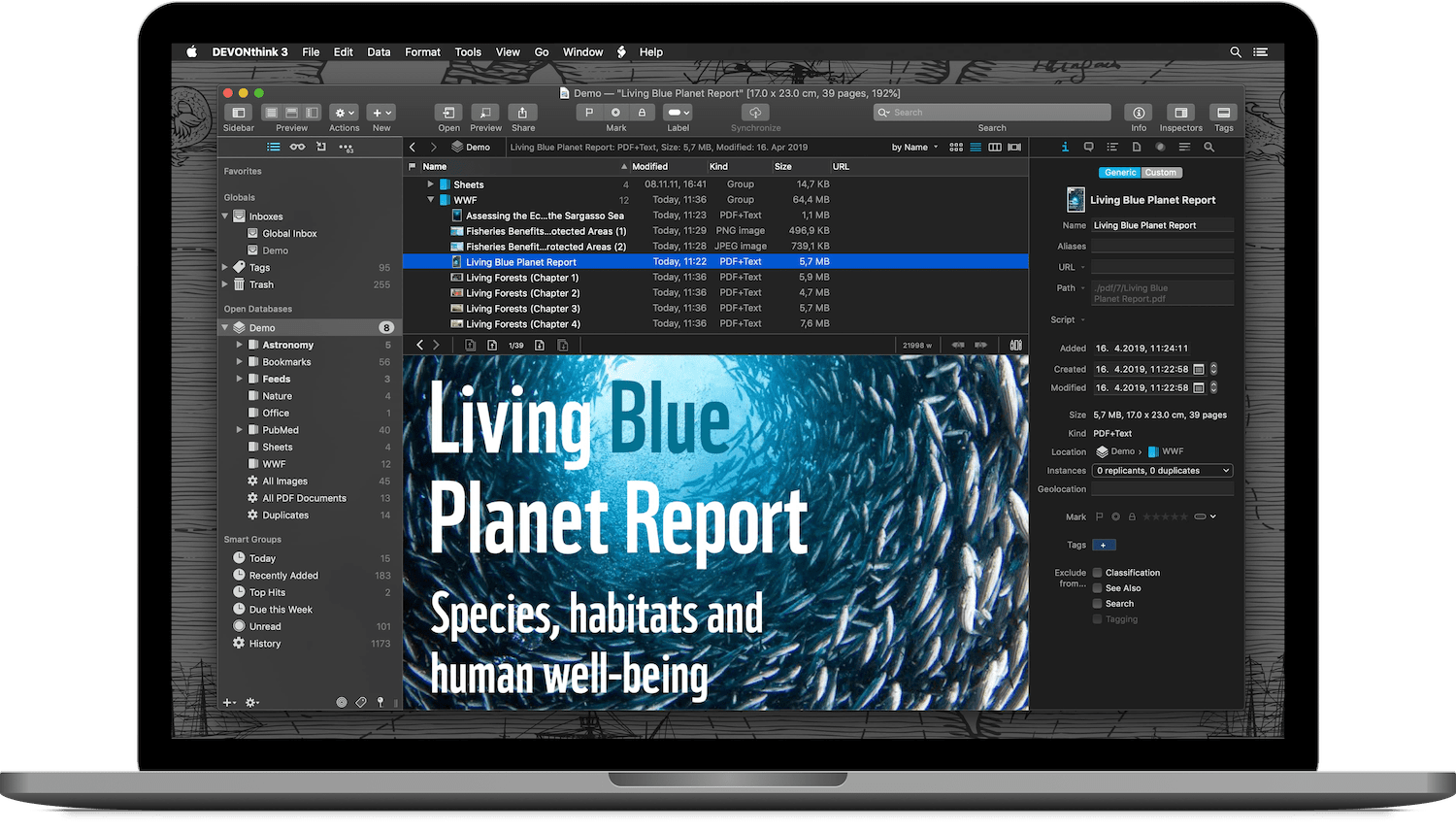The height and width of the screenshot is (832, 1456).
Task: Open the File menu
Action: 311,52
